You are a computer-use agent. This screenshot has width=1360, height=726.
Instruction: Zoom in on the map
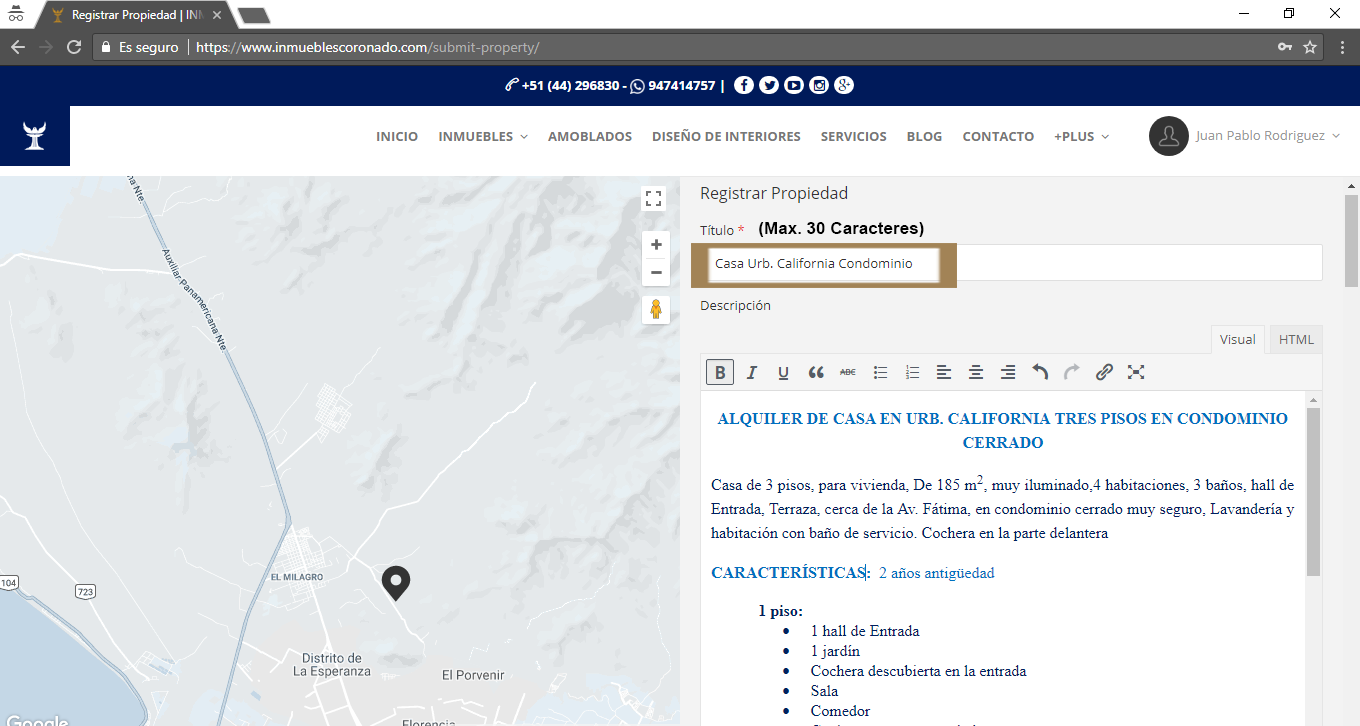click(x=656, y=245)
